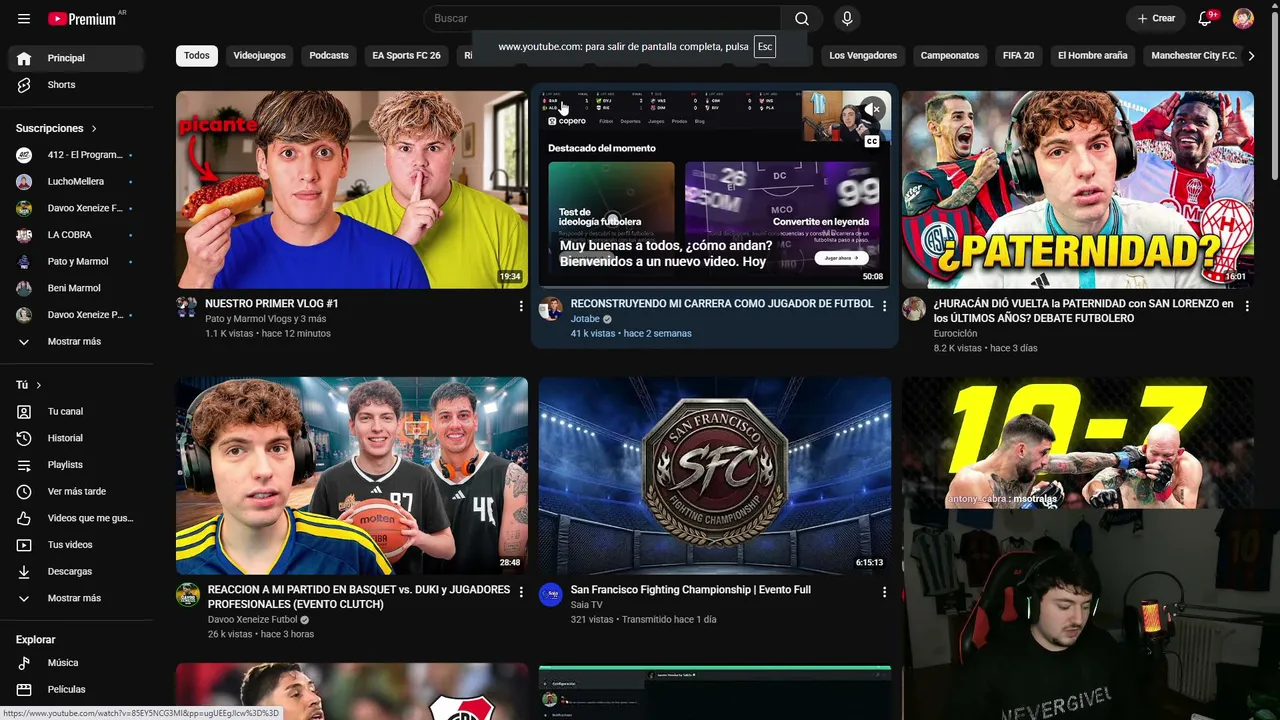Open the NUESTRO PRIMER VLOG #1 title
Screen dimensions: 1280x720
pyautogui.click(x=272, y=304)
